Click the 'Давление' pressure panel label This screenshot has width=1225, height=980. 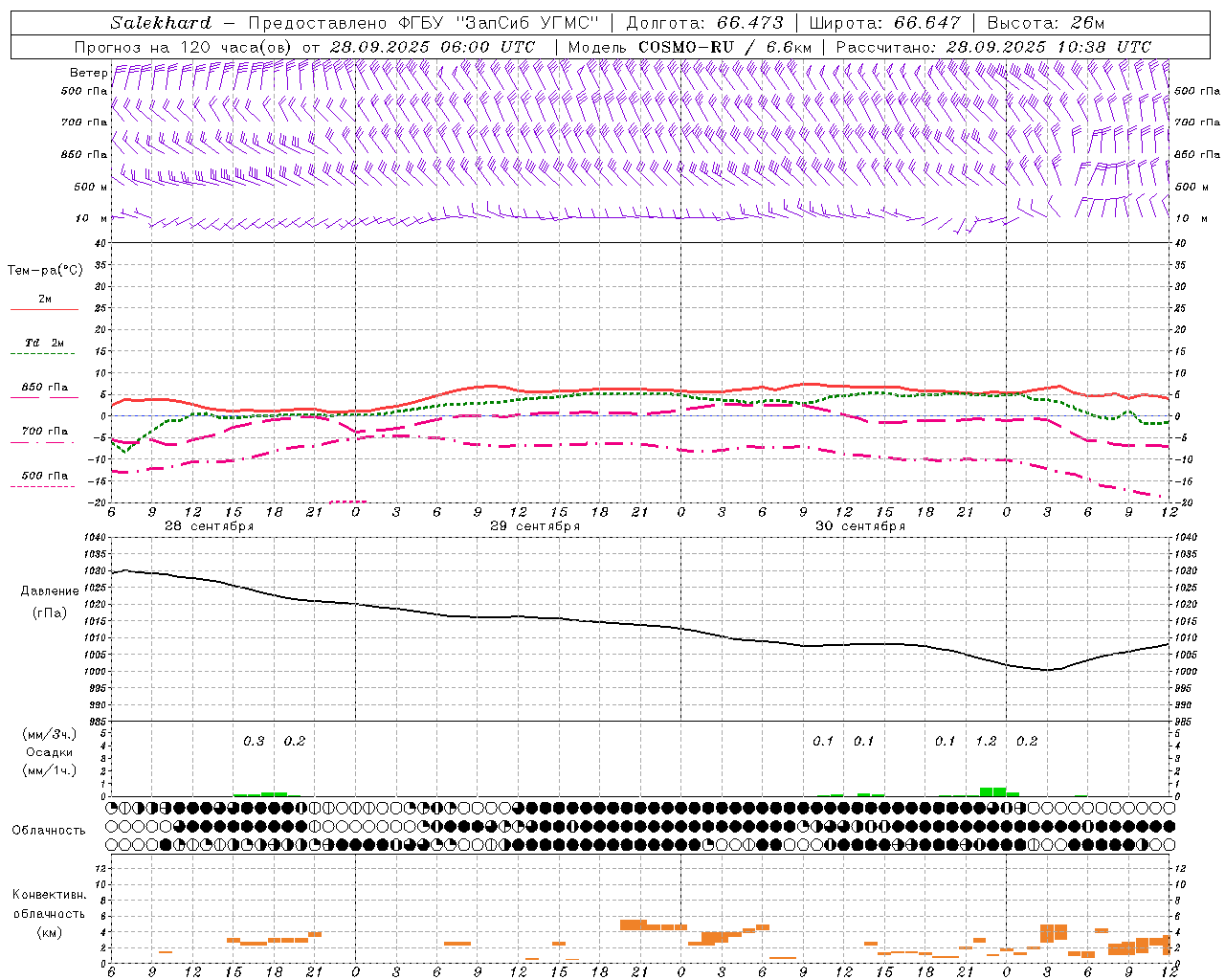50,591
